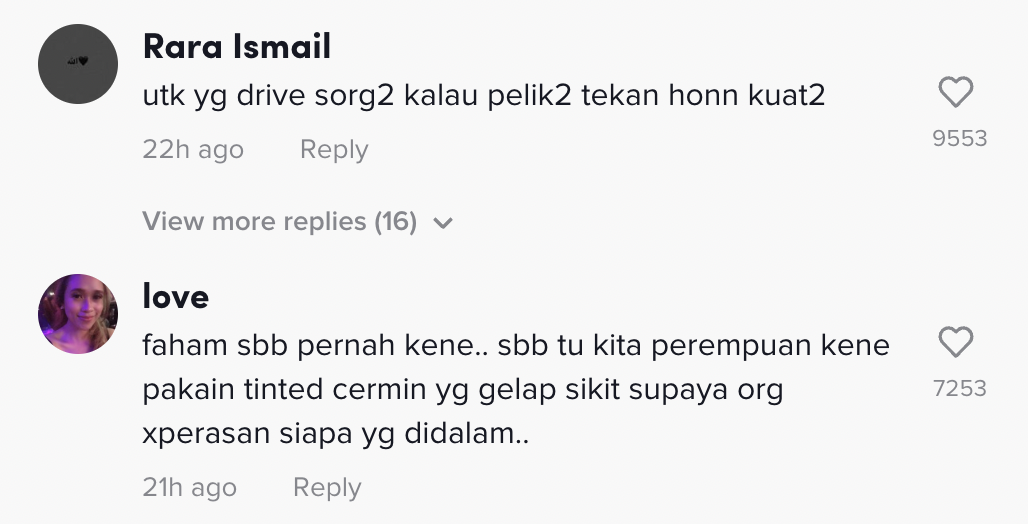Click the "View more replies (16)" text
Image resolution: width=1028 pixels, height=524 pixels.
(x=279, y=221)
